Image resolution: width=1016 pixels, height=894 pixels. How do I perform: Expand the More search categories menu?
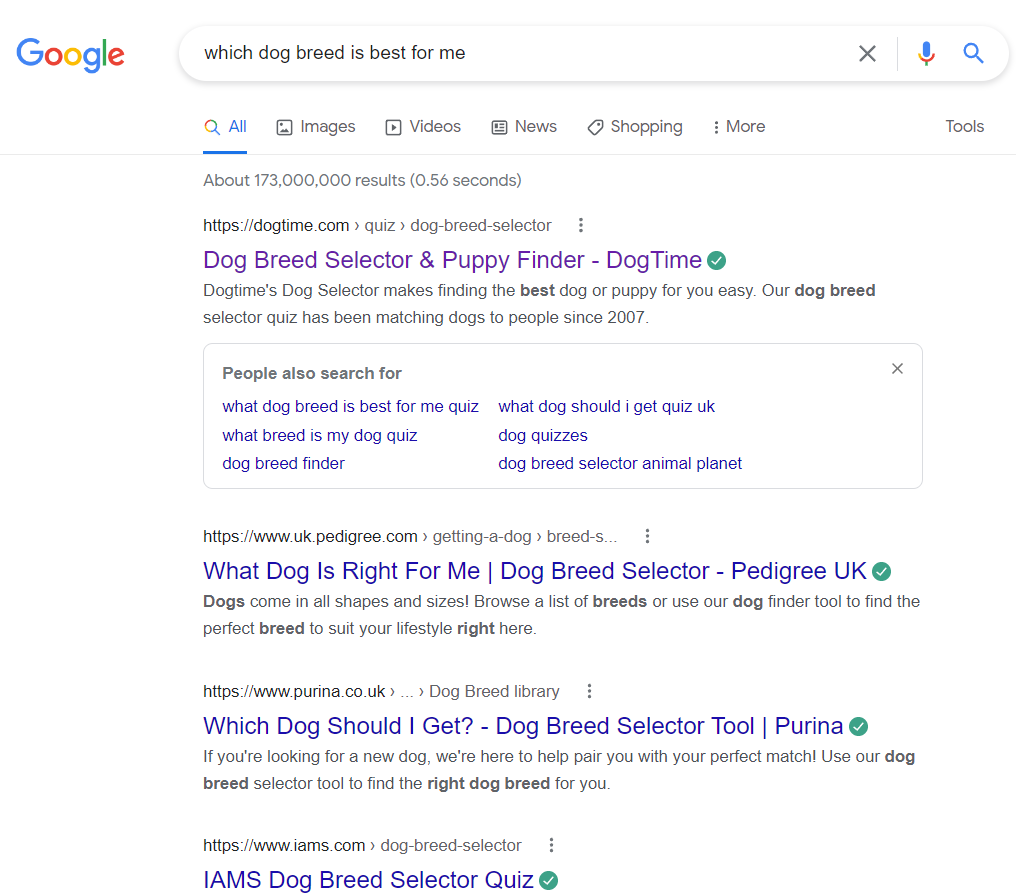(739, 127)
